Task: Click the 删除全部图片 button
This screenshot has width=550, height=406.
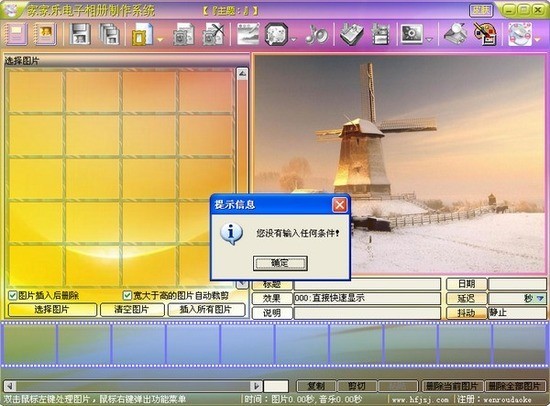Action: pyautogui.click(x=515, y=386)
